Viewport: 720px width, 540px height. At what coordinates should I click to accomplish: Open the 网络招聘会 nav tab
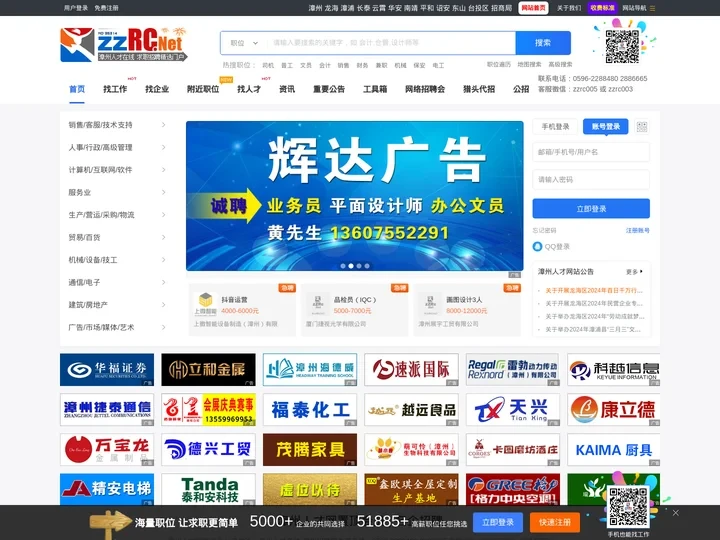pyautogui.click(x=425, y=89)
